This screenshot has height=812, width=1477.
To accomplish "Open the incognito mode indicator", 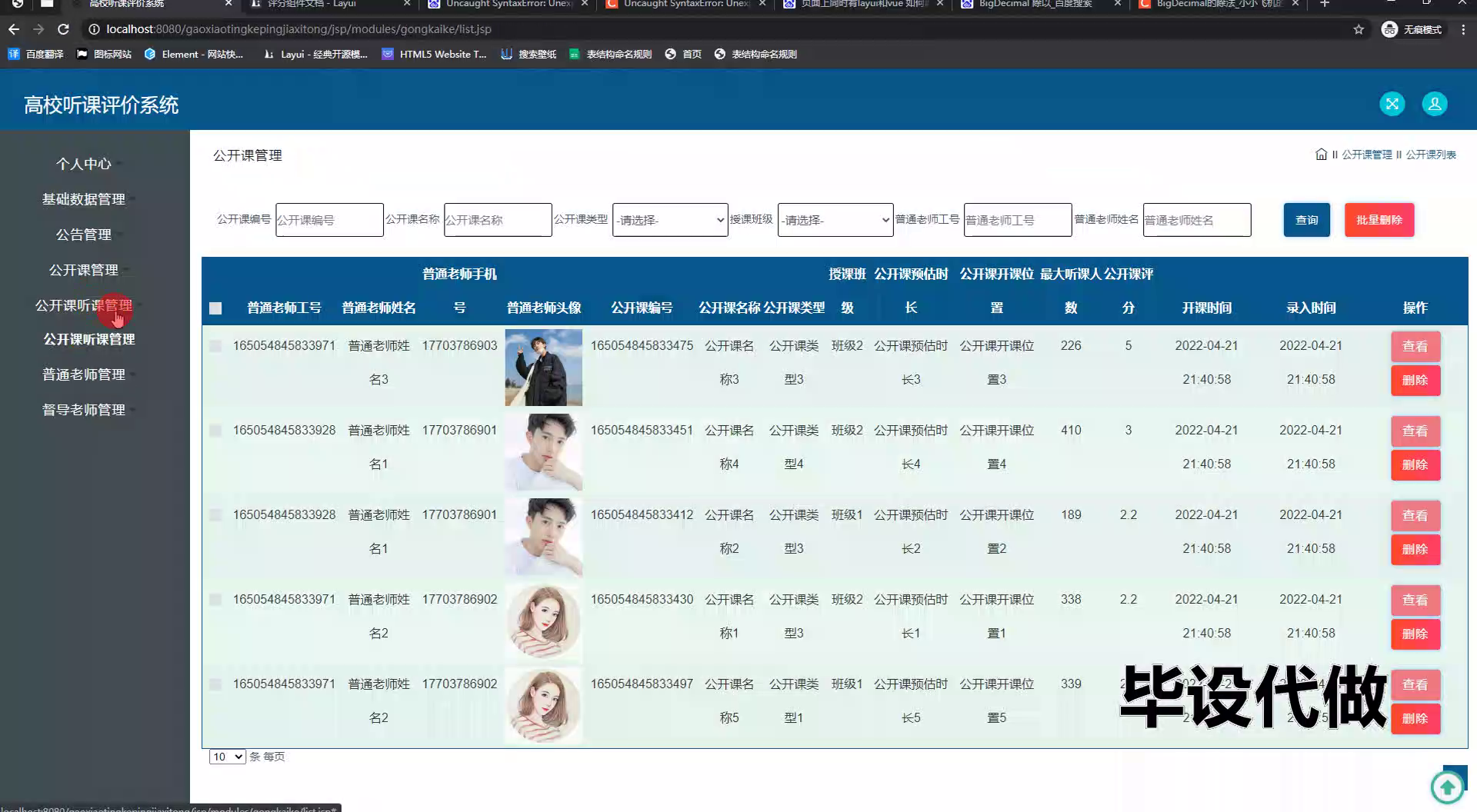I will point(1412,29).
